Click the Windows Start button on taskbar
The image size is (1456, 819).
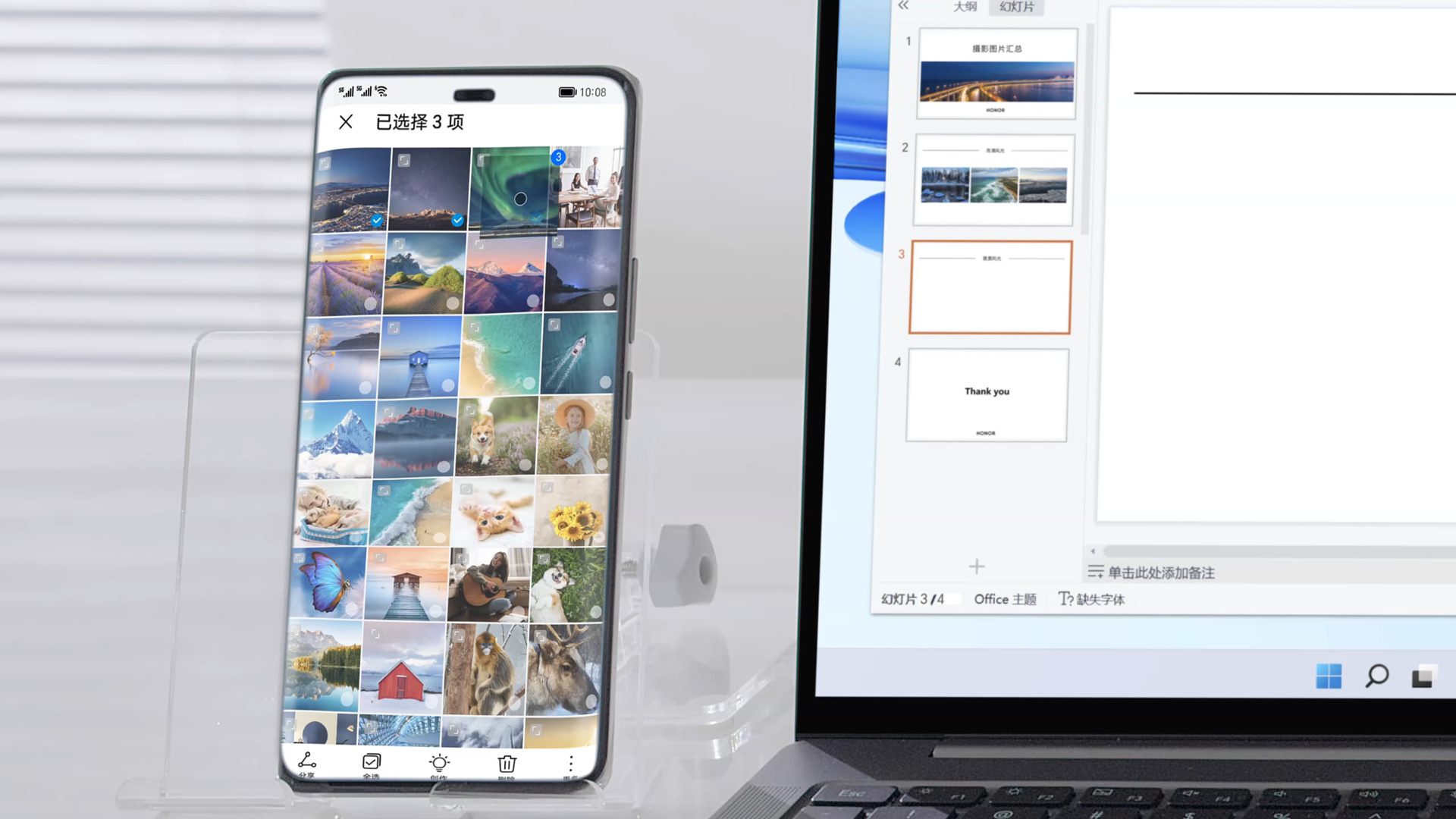[x=1329, y=677]
